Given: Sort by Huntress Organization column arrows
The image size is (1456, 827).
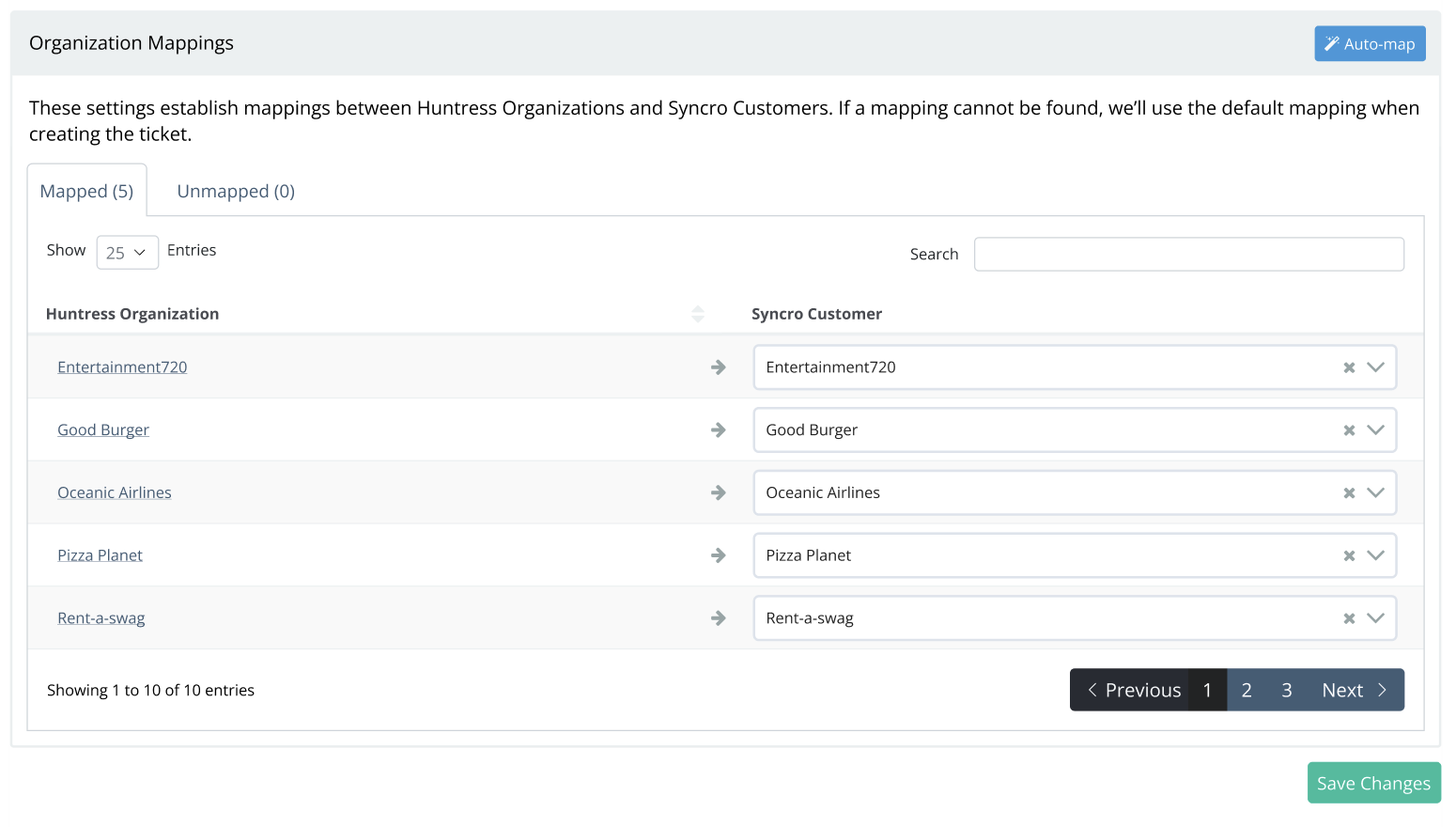Looking at the screenshot, I should pos(698,314).
